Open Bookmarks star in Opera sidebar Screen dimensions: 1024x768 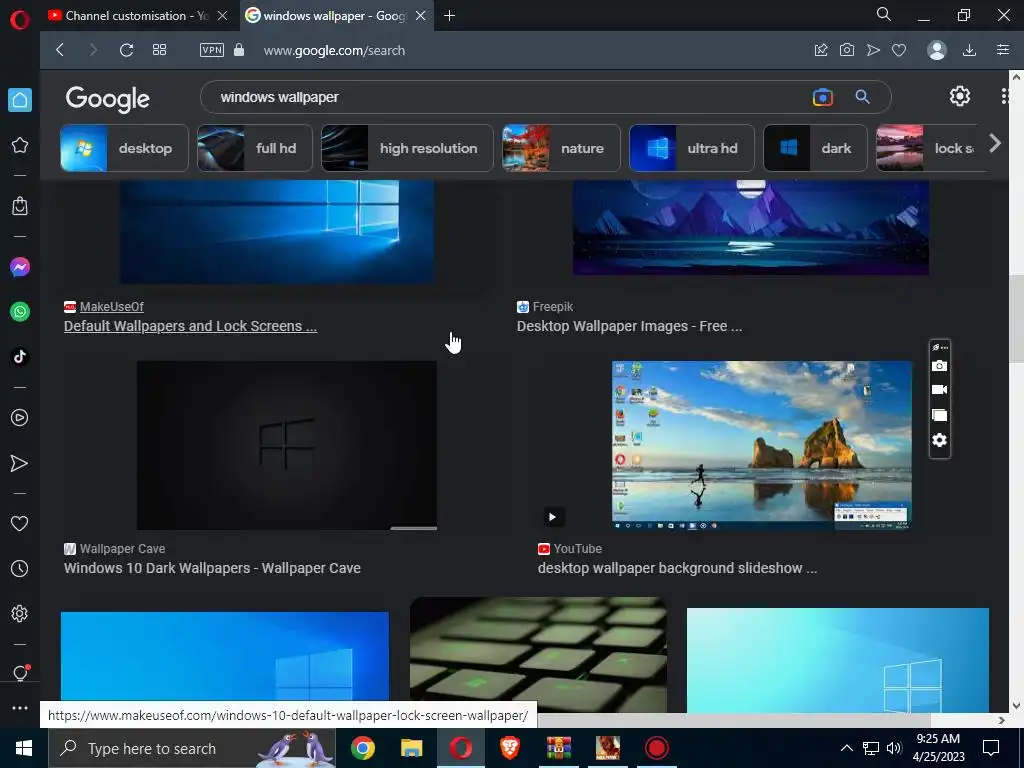20,145
